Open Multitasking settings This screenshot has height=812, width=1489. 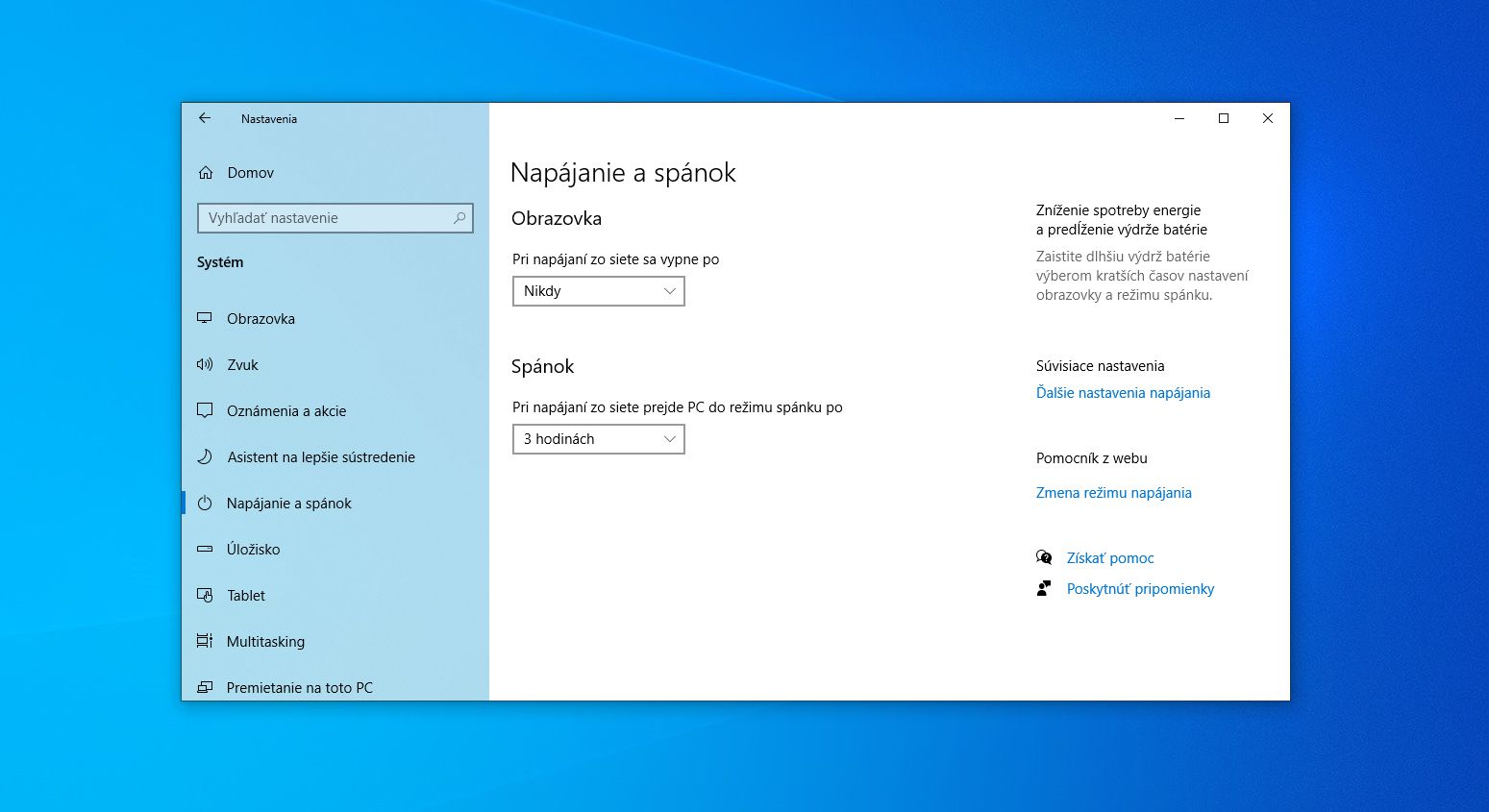[335, 642]
